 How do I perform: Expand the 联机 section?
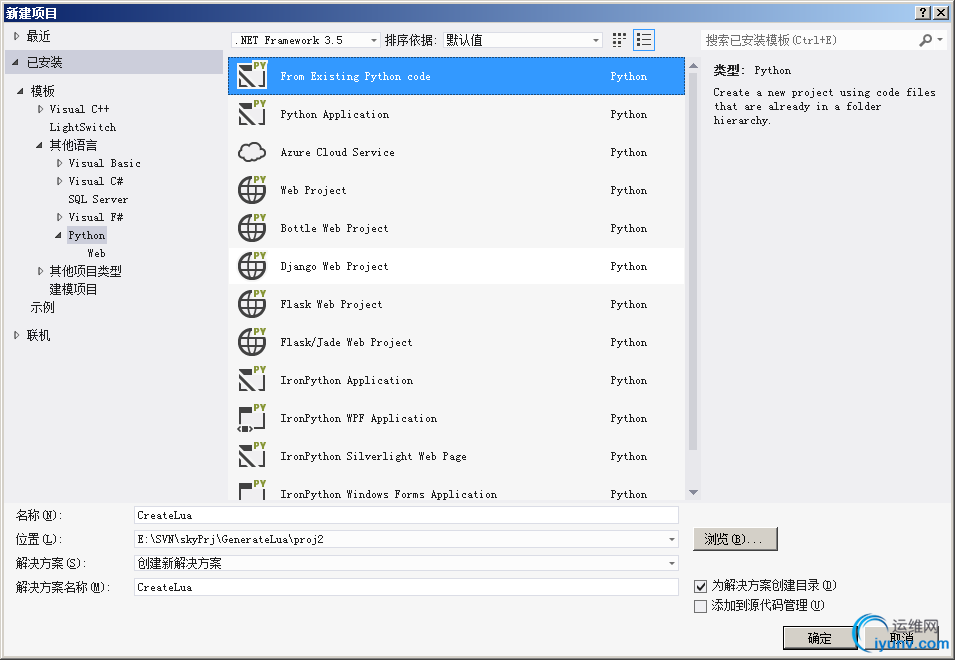(16, 335)
